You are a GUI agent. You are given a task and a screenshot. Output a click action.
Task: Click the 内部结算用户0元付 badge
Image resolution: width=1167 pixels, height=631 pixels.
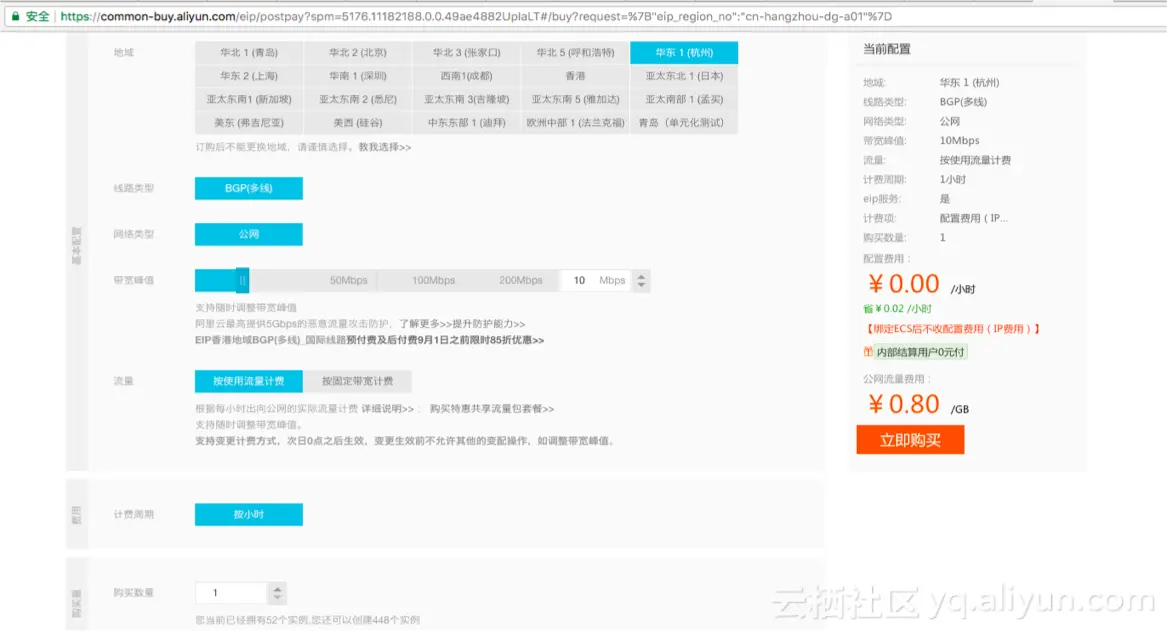pyautogui.click(x=921, y=352)
